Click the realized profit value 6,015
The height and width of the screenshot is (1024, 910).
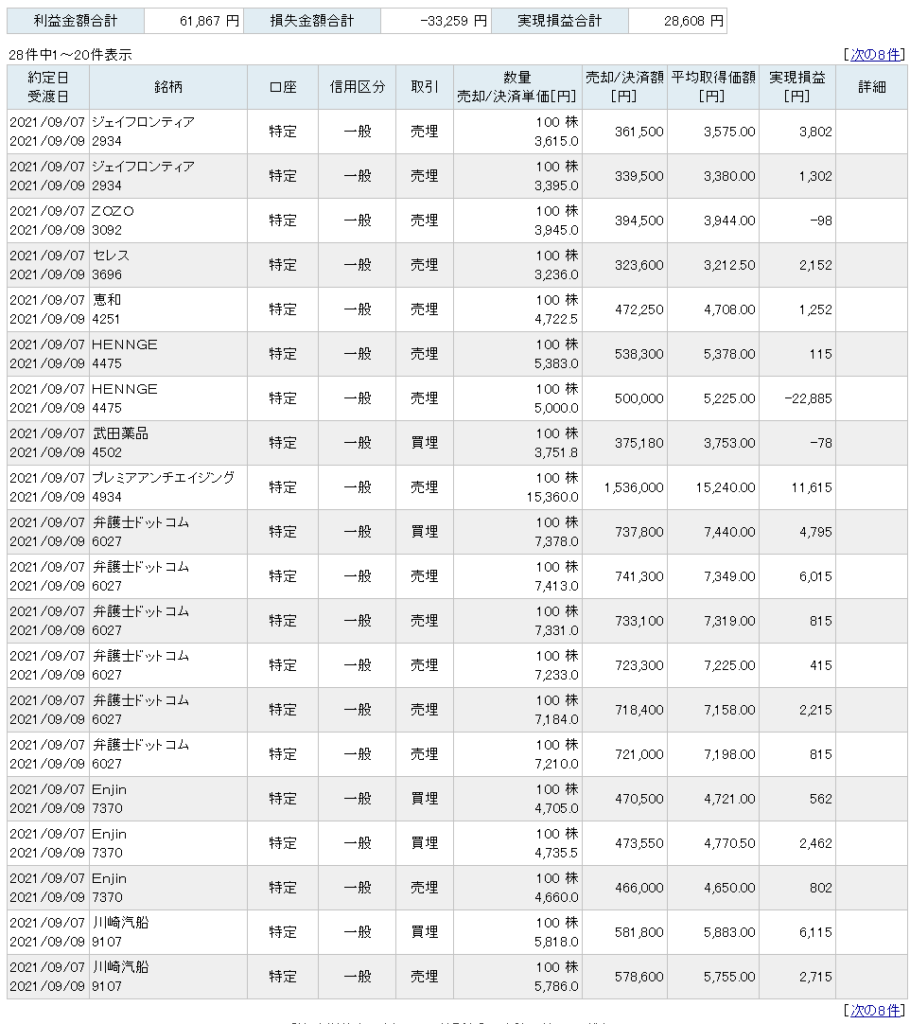click(x=815, y=576)
